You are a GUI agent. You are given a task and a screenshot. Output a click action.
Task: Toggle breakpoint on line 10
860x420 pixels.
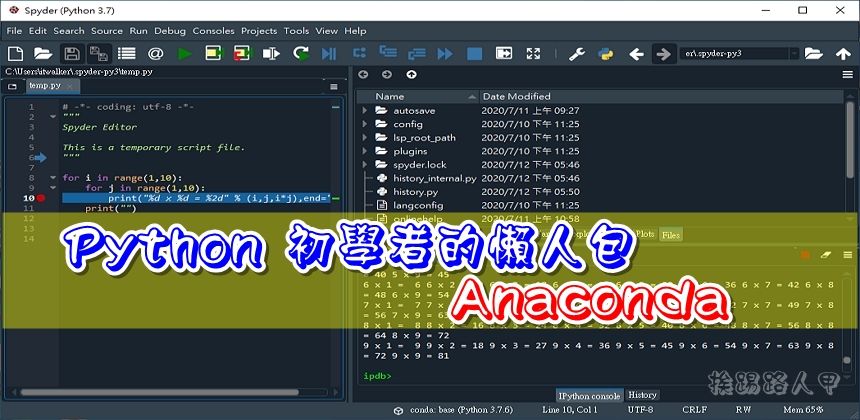point(41,198)
